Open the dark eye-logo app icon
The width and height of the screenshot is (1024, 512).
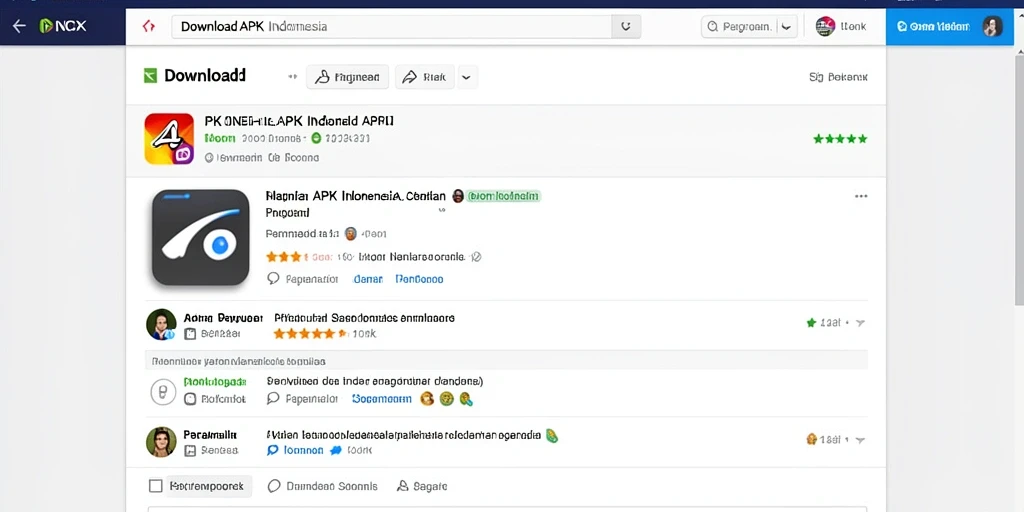(x=200, y=238)
